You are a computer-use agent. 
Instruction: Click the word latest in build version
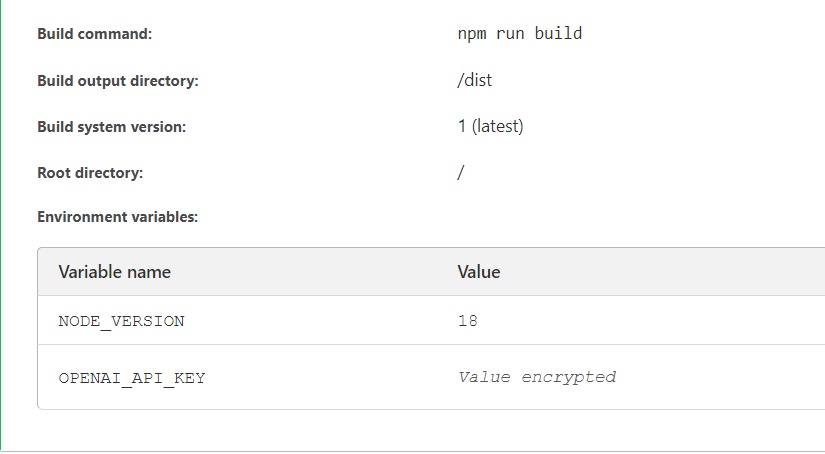click(x=497, y=126)
